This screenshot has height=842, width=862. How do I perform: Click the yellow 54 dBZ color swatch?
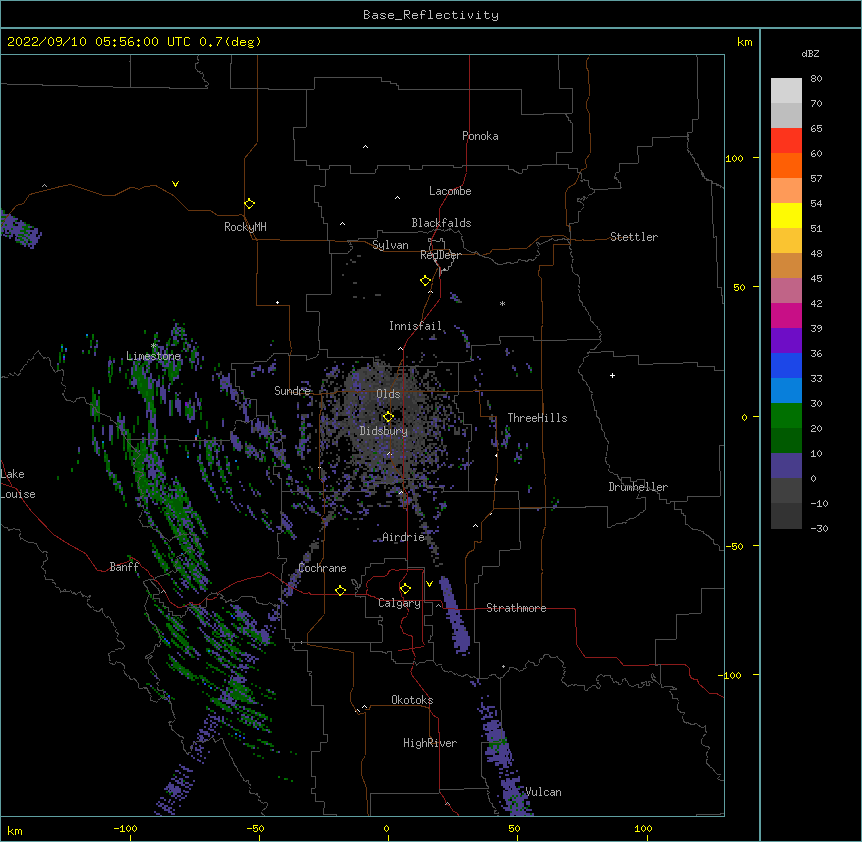[786, 215]
